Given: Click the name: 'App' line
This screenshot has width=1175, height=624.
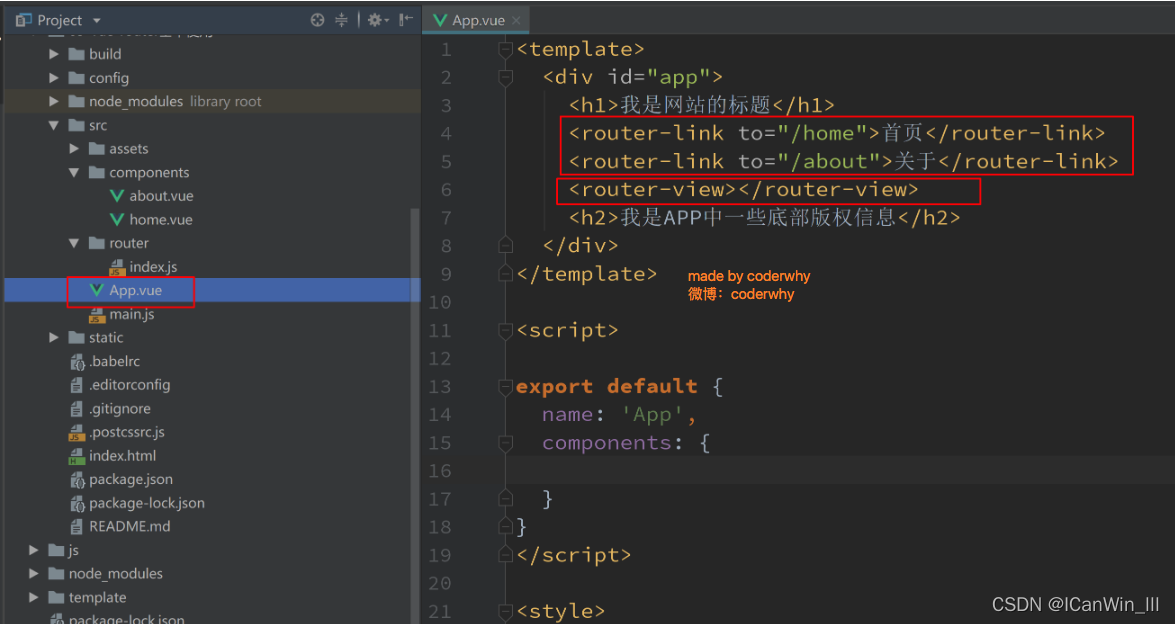Looking at the screenshot, I should pos(619,414).
